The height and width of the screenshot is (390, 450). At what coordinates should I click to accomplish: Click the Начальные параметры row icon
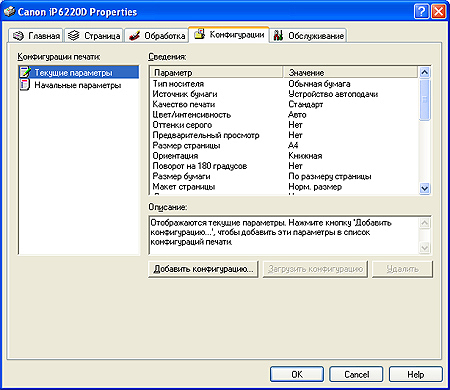coord(25,85)
